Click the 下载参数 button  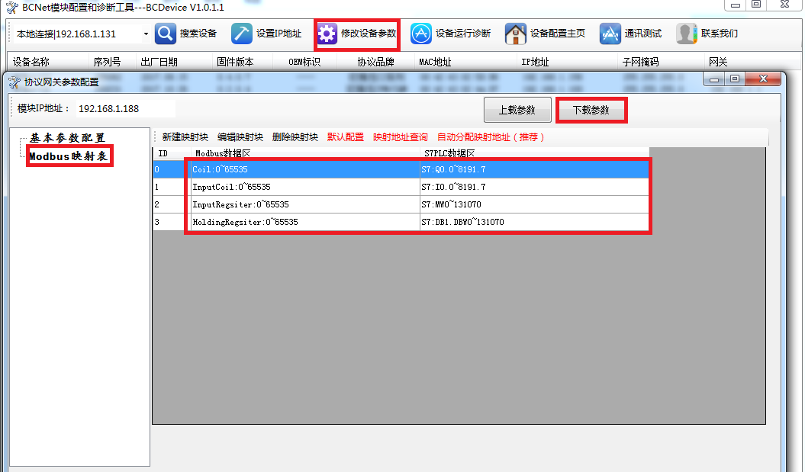click(591, 110)
